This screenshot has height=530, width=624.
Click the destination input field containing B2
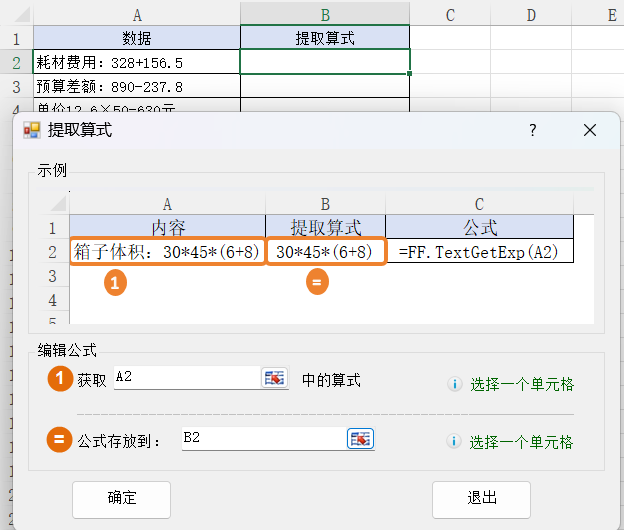262,439
